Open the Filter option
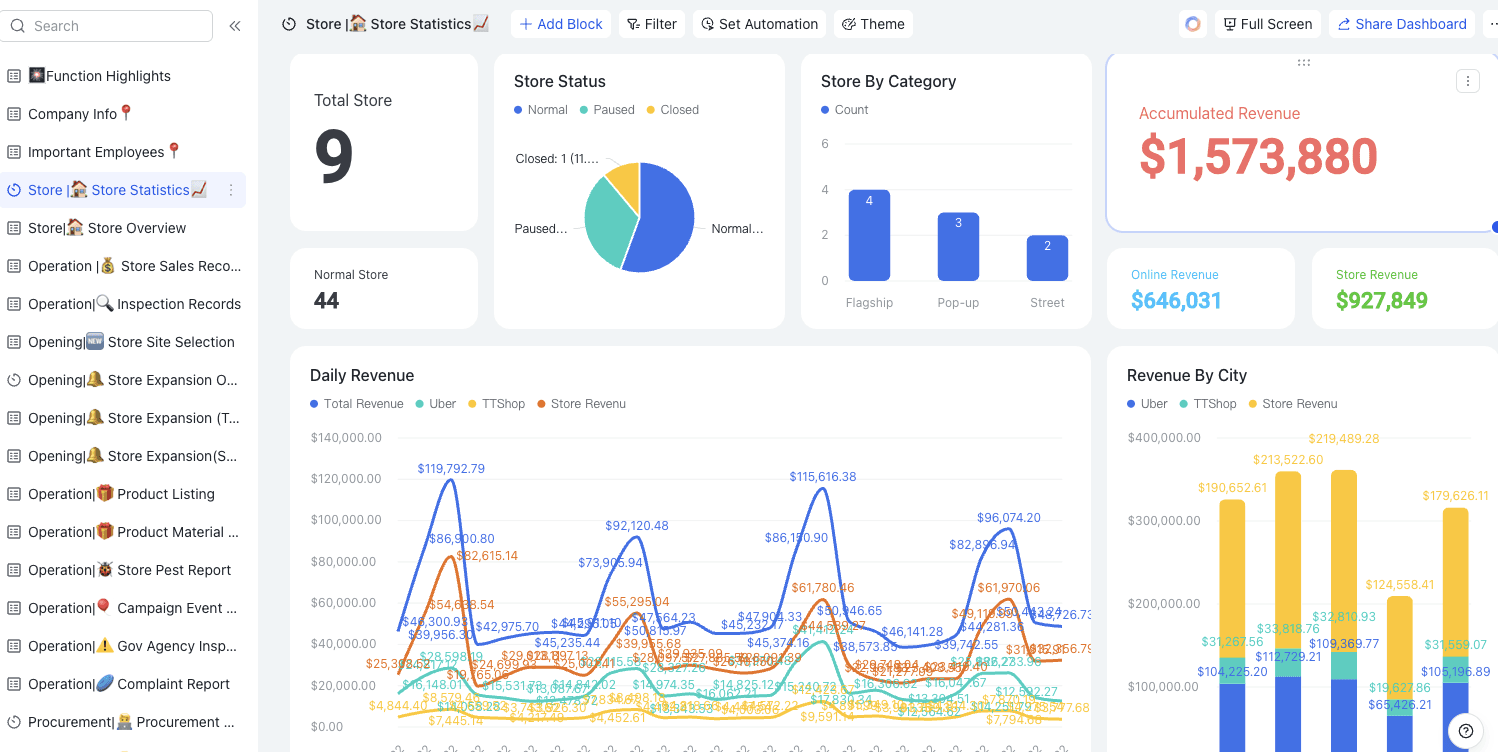The height and width of the screenshot is (752, 1498). [x=652, y=24]
